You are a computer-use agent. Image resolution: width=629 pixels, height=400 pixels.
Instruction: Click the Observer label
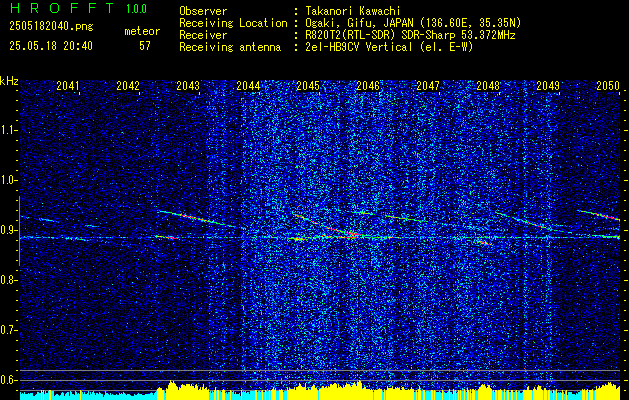tap(203, 11)
